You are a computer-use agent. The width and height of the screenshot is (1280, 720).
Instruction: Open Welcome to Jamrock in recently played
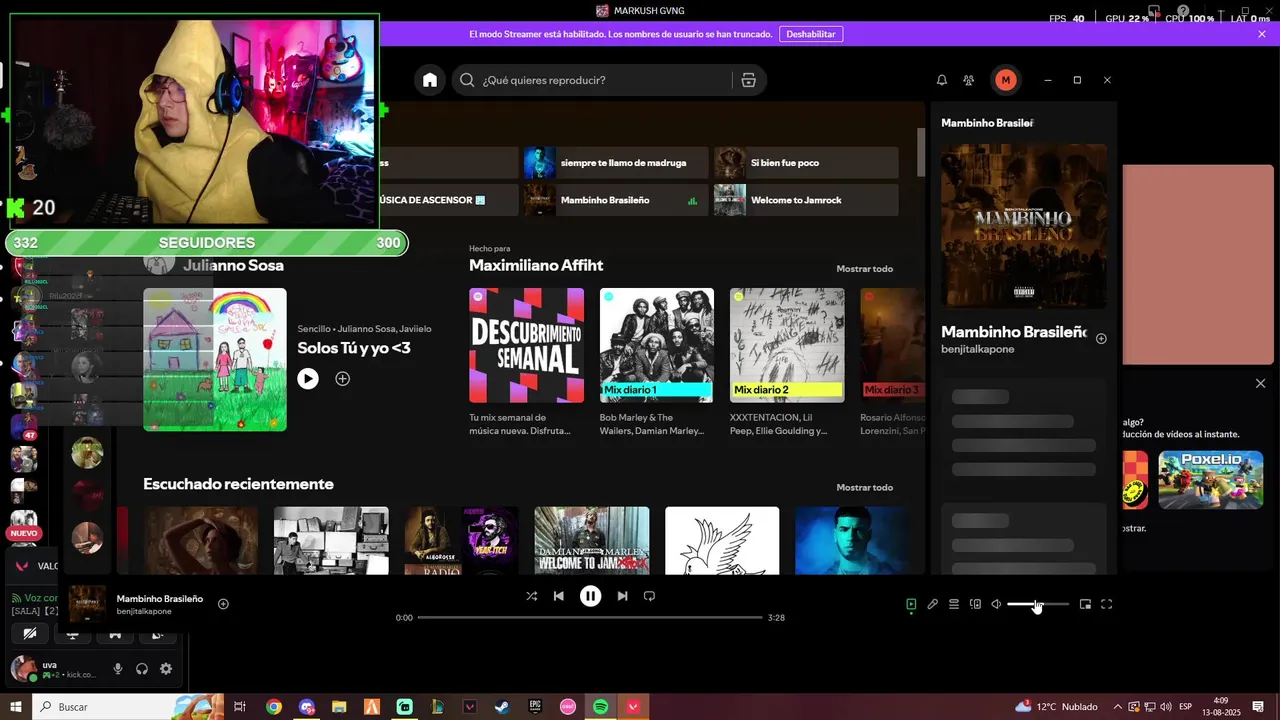[592, 540]
